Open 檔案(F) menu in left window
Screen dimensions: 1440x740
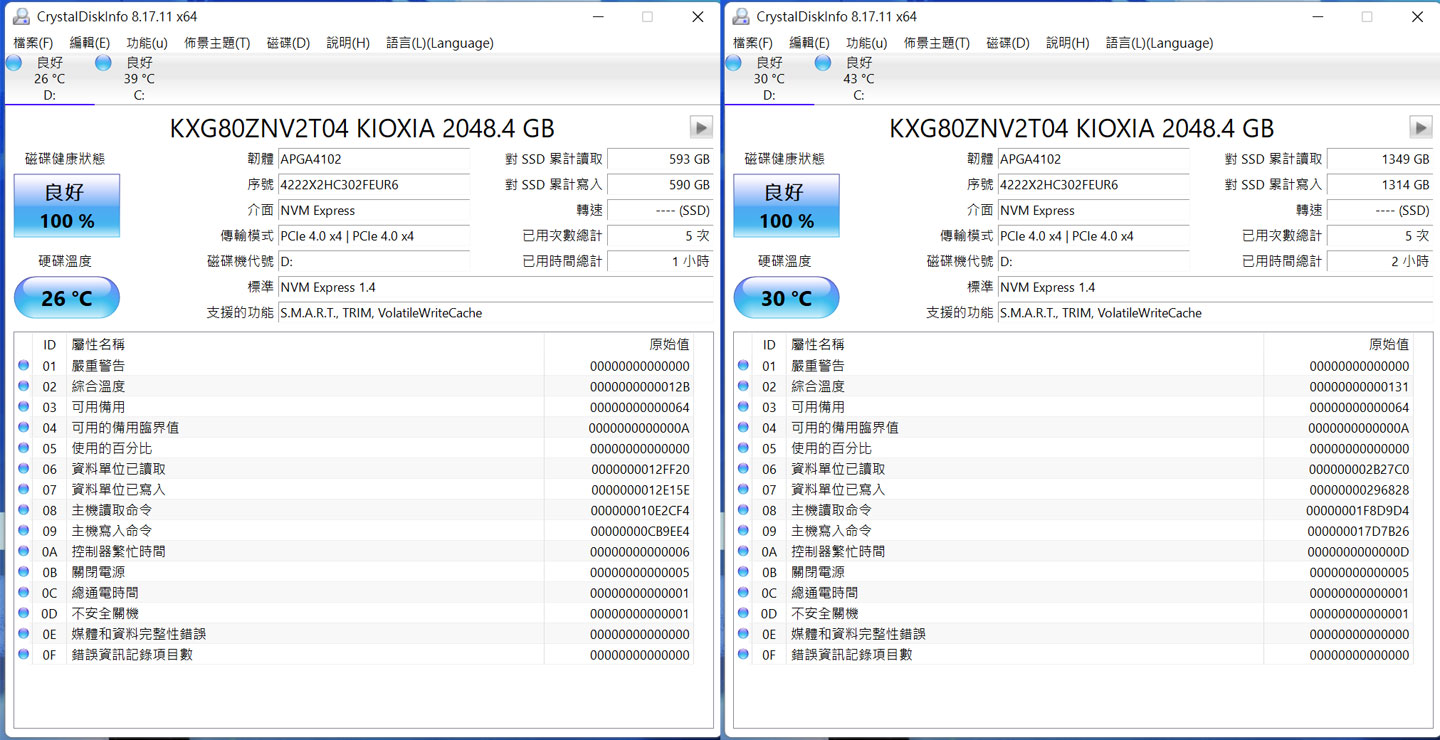point(33,43)
